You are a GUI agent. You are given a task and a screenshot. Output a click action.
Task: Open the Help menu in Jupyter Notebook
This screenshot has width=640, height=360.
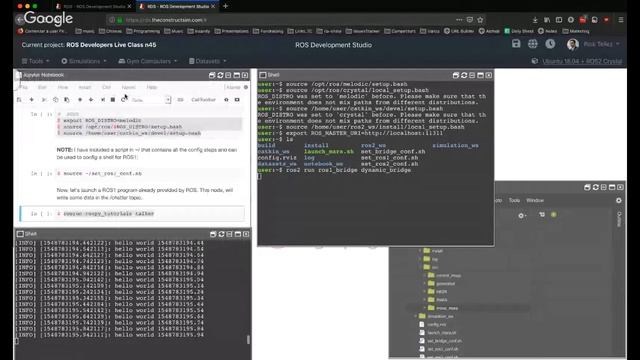(152, 87)
